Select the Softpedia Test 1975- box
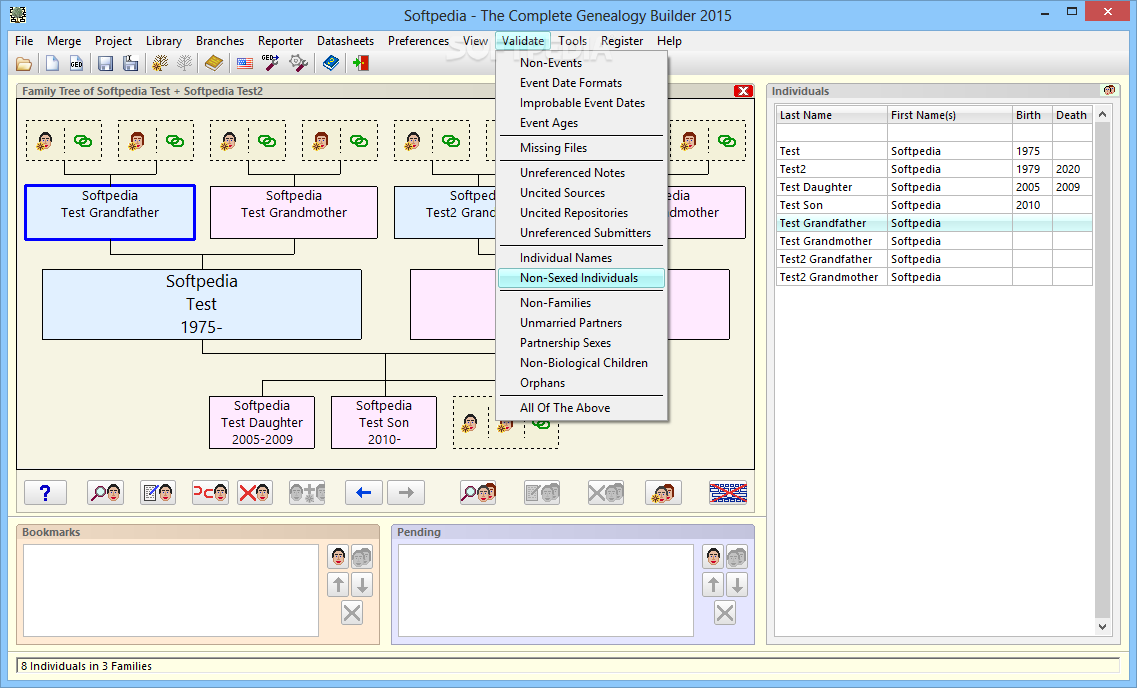This screenshot has width=1137, height=688. tap(202, 304)
